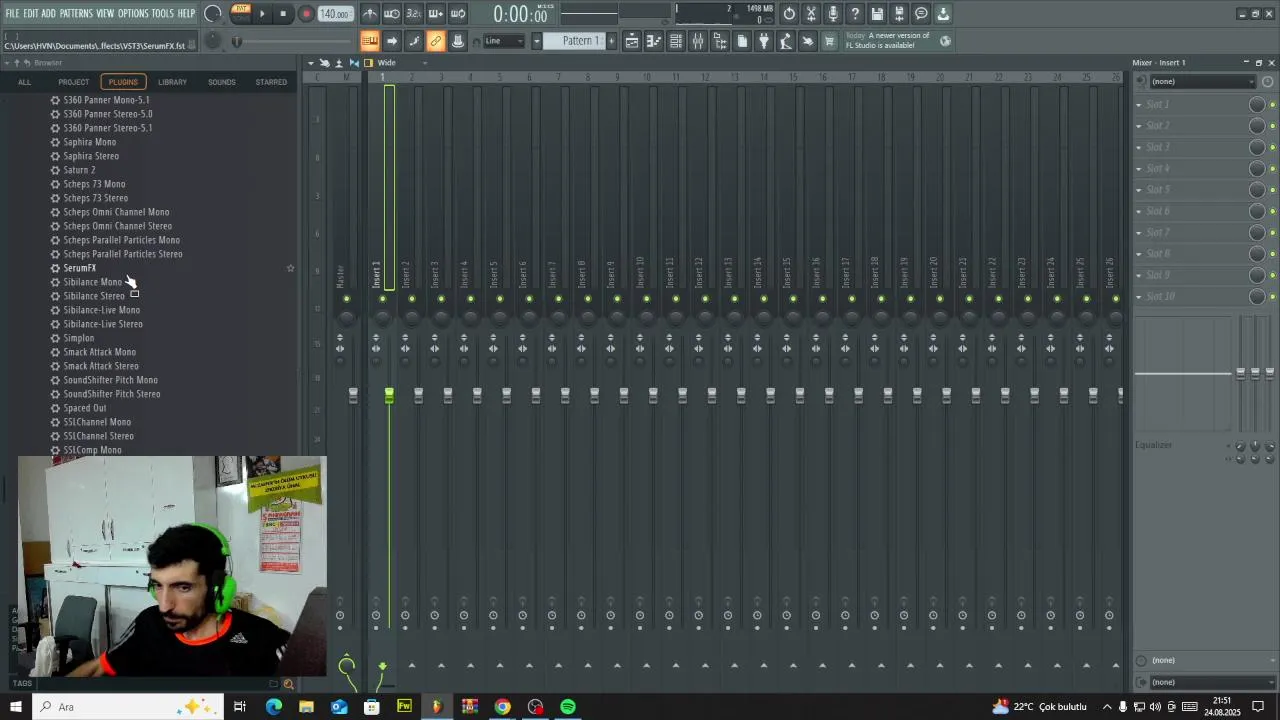Open the chat balloon icon
This screenshot has width=1280, height=720.
click(921, 14)
